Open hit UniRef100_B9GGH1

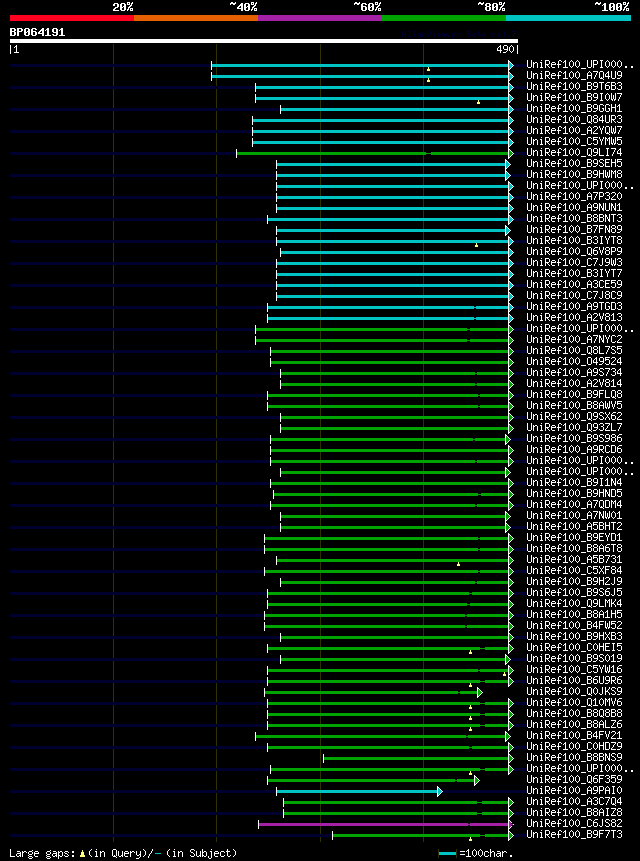(x=574, y=109)
